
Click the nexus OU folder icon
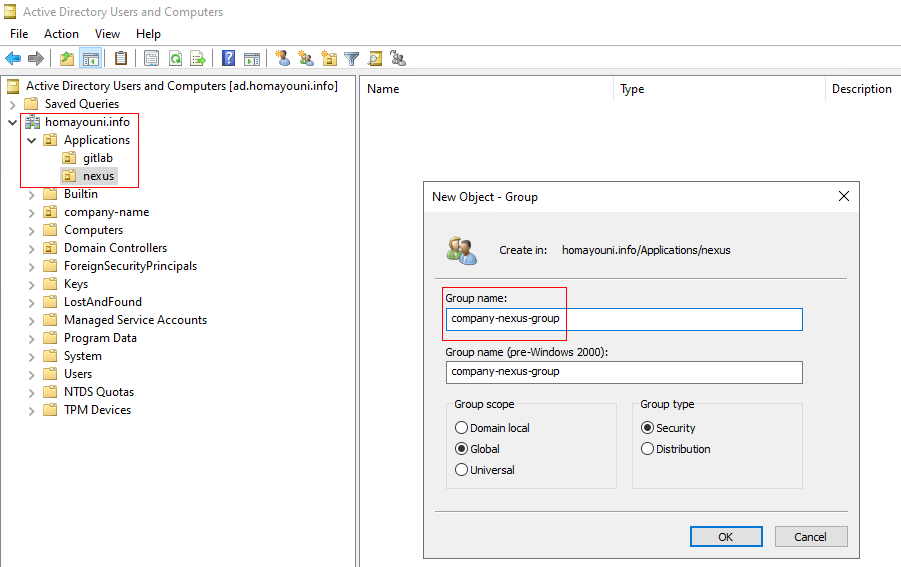(x=70, y=176)
